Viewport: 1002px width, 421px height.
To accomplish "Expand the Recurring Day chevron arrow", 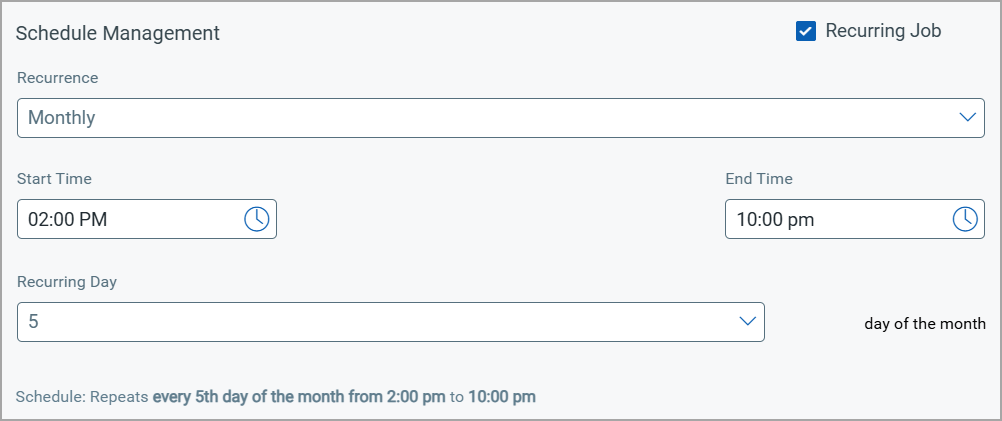I will [748, 321].
